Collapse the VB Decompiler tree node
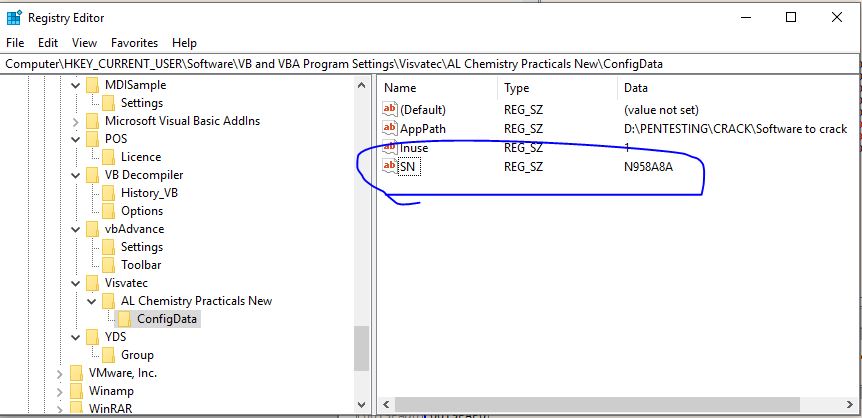Viewport: 862px width, 418px height. (x=75, y=175)
